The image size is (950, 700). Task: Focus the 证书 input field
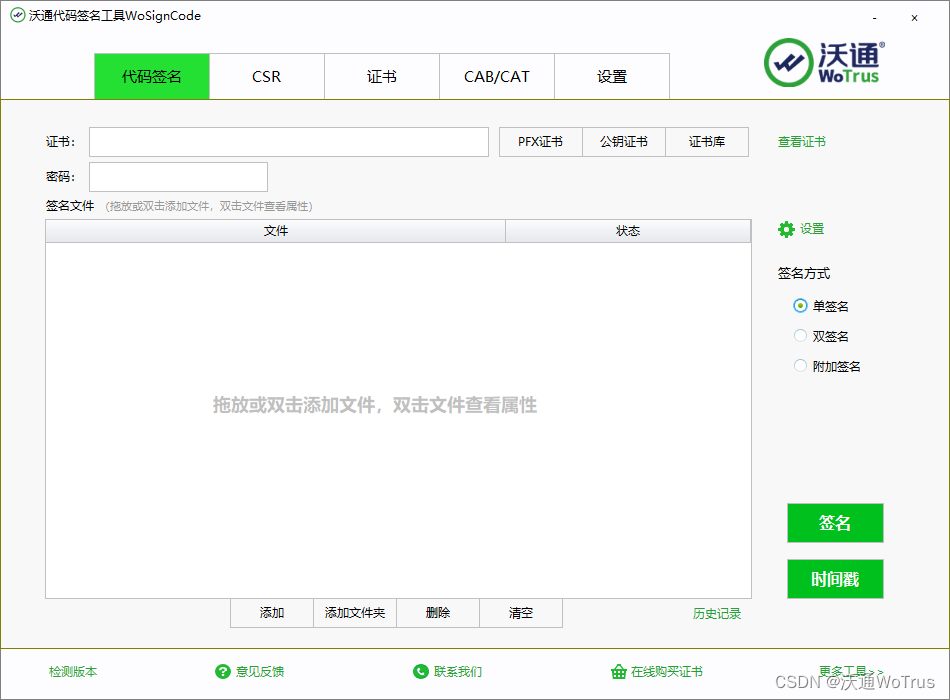pos(289,142)
